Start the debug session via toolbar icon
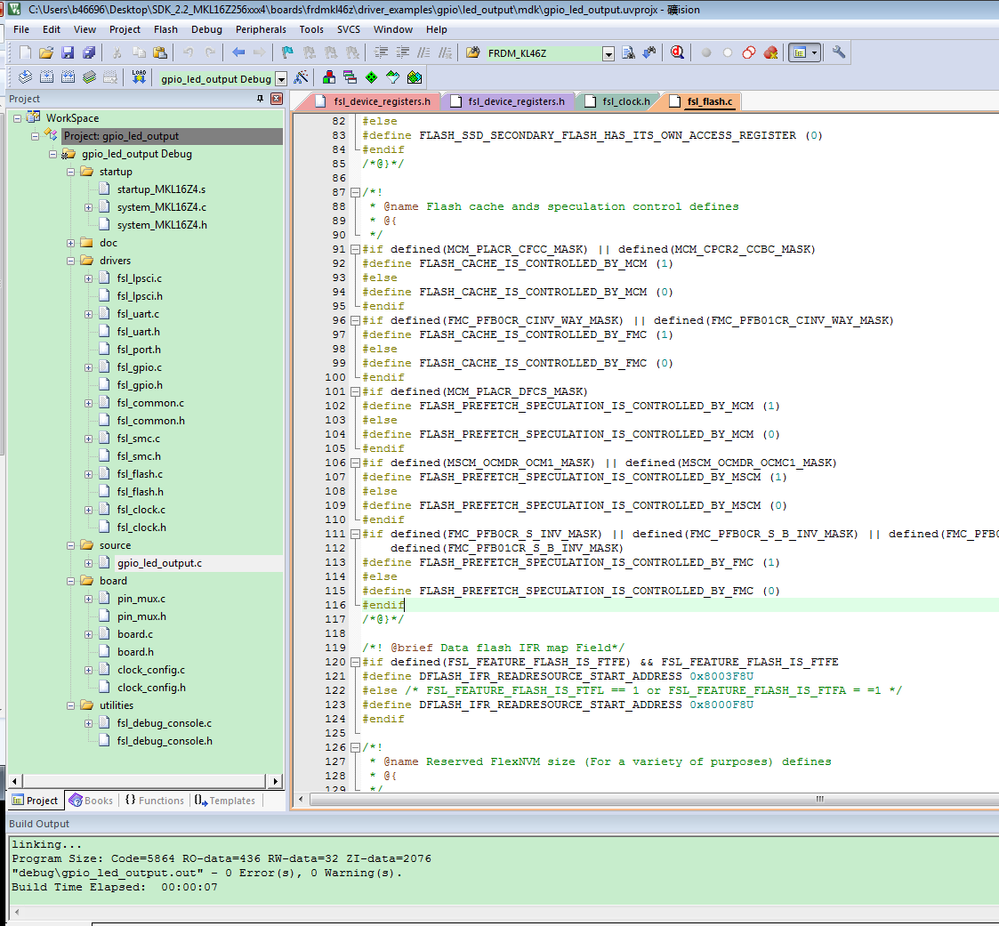Viewport: 999px width, 926px height. point(677,52)
